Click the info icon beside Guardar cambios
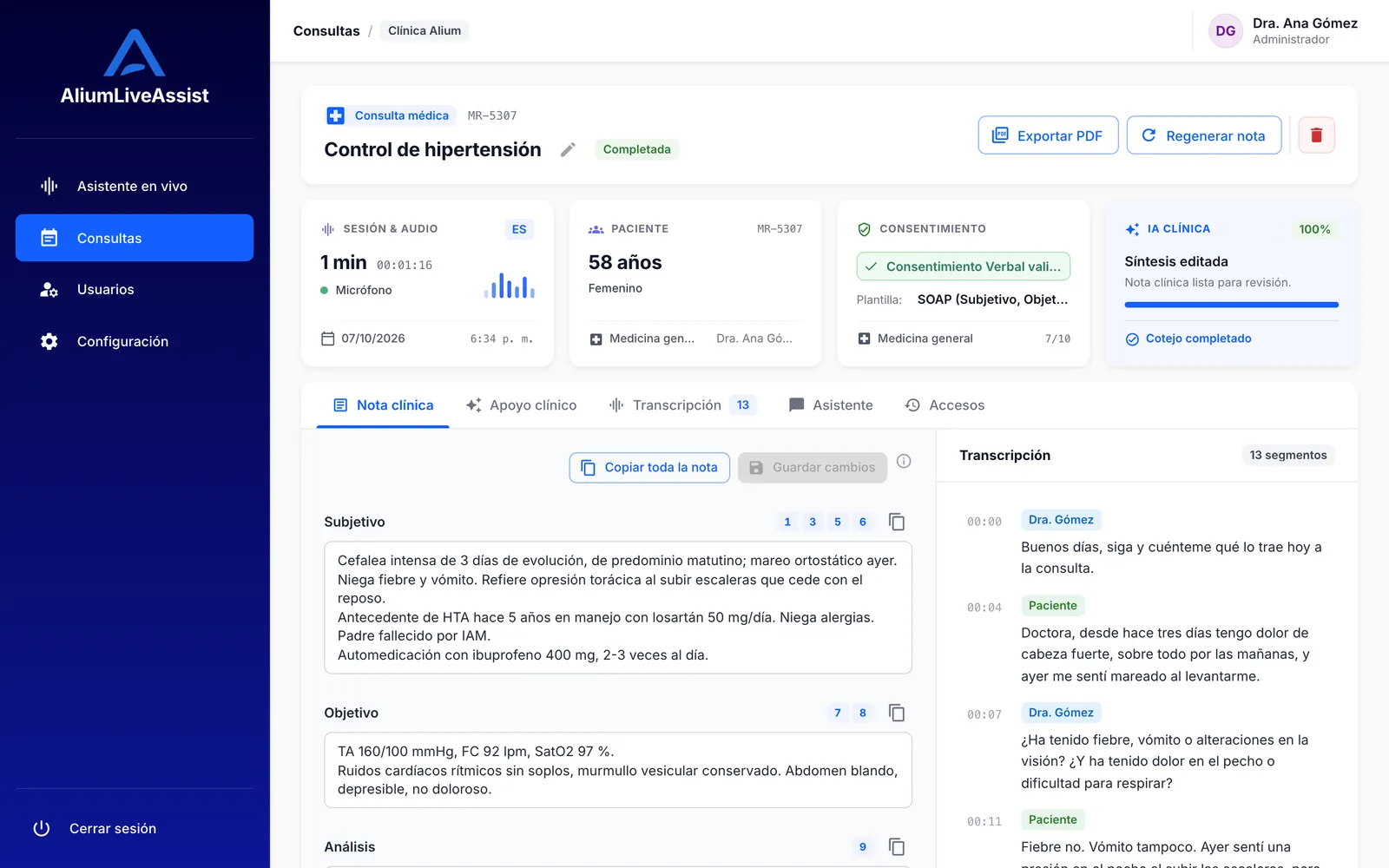The width and height of the screenshot is (1389, 868). coord(904,461)
